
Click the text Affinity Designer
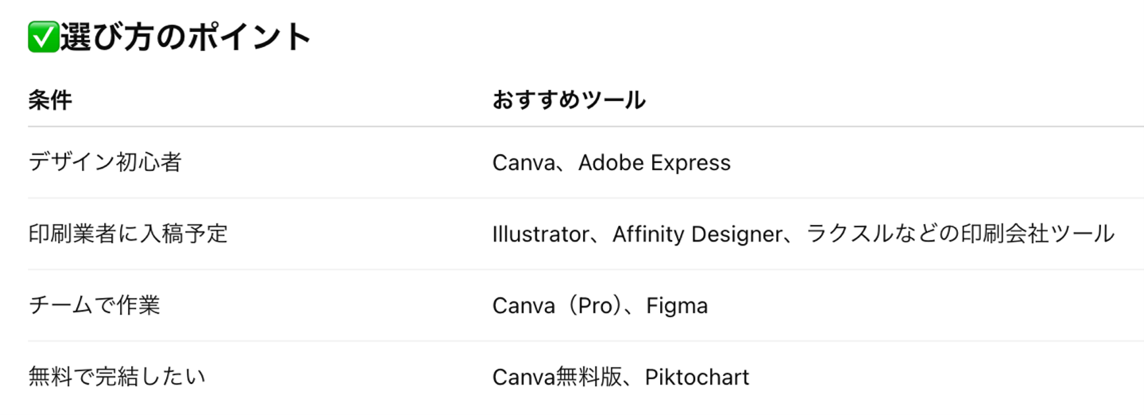tap(695, 234)
